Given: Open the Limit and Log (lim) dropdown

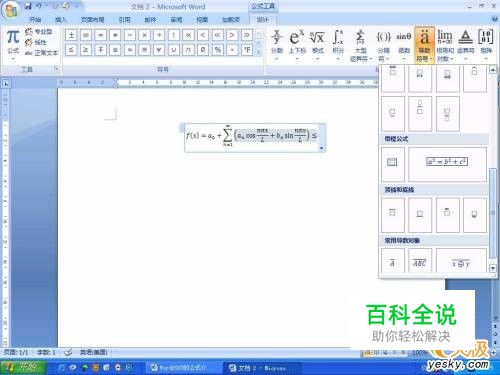Looking at the screenshot, I should [x=445, y=45].
